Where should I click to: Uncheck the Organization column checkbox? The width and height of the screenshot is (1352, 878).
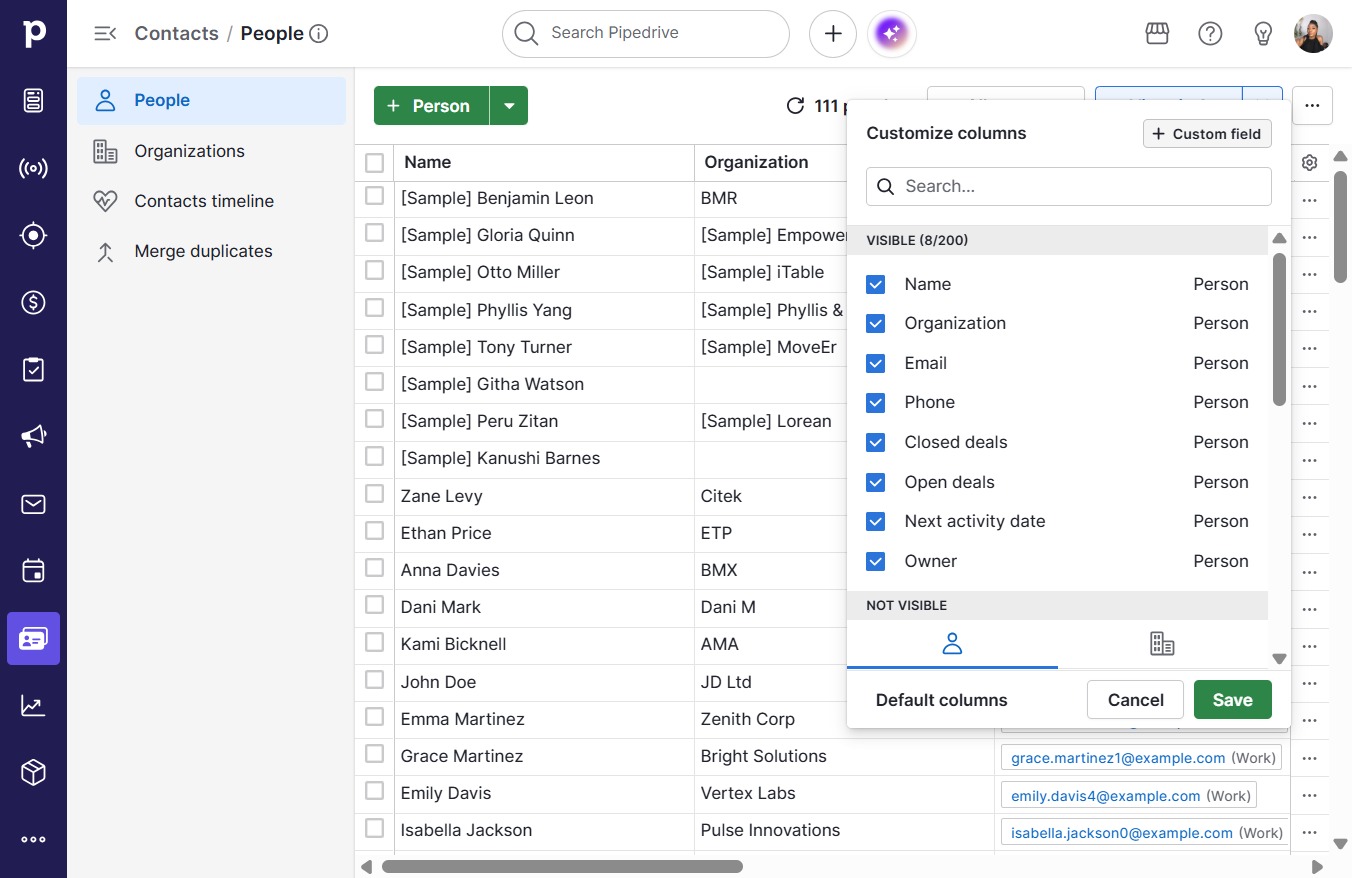[876, 323]
